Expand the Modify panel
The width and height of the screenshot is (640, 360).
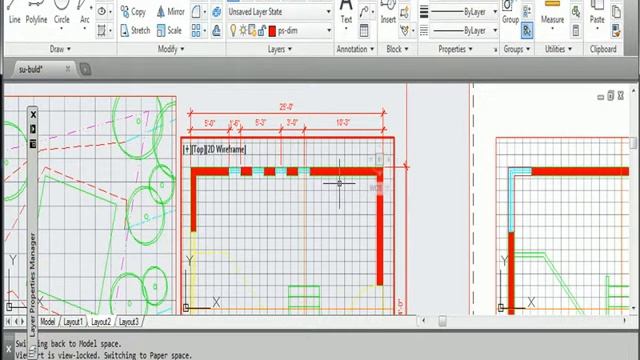point(171,49)
